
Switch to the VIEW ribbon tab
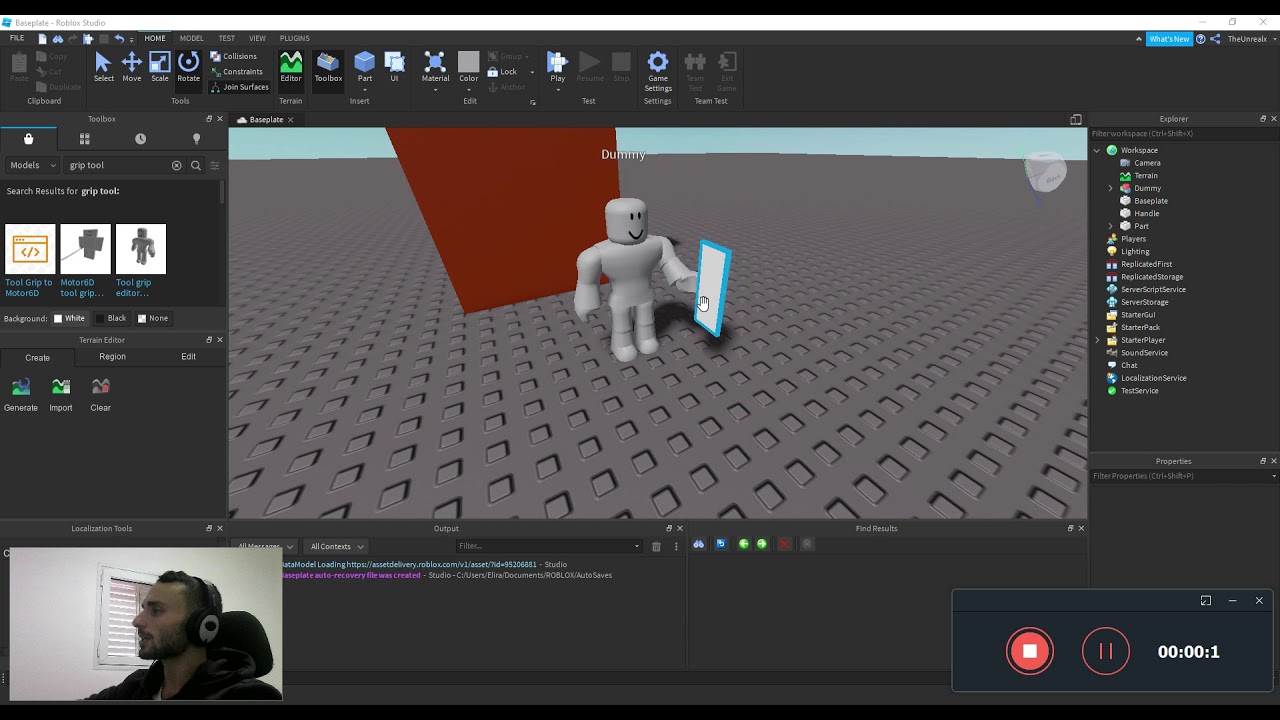pyautogui.click(x=257, y=38)
